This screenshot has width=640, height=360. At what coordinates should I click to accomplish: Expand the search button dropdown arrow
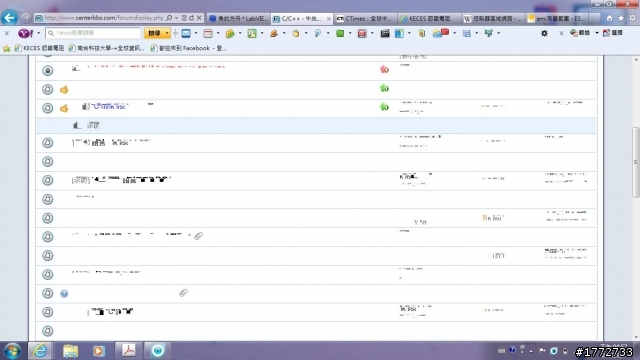(x=167, y=33)
